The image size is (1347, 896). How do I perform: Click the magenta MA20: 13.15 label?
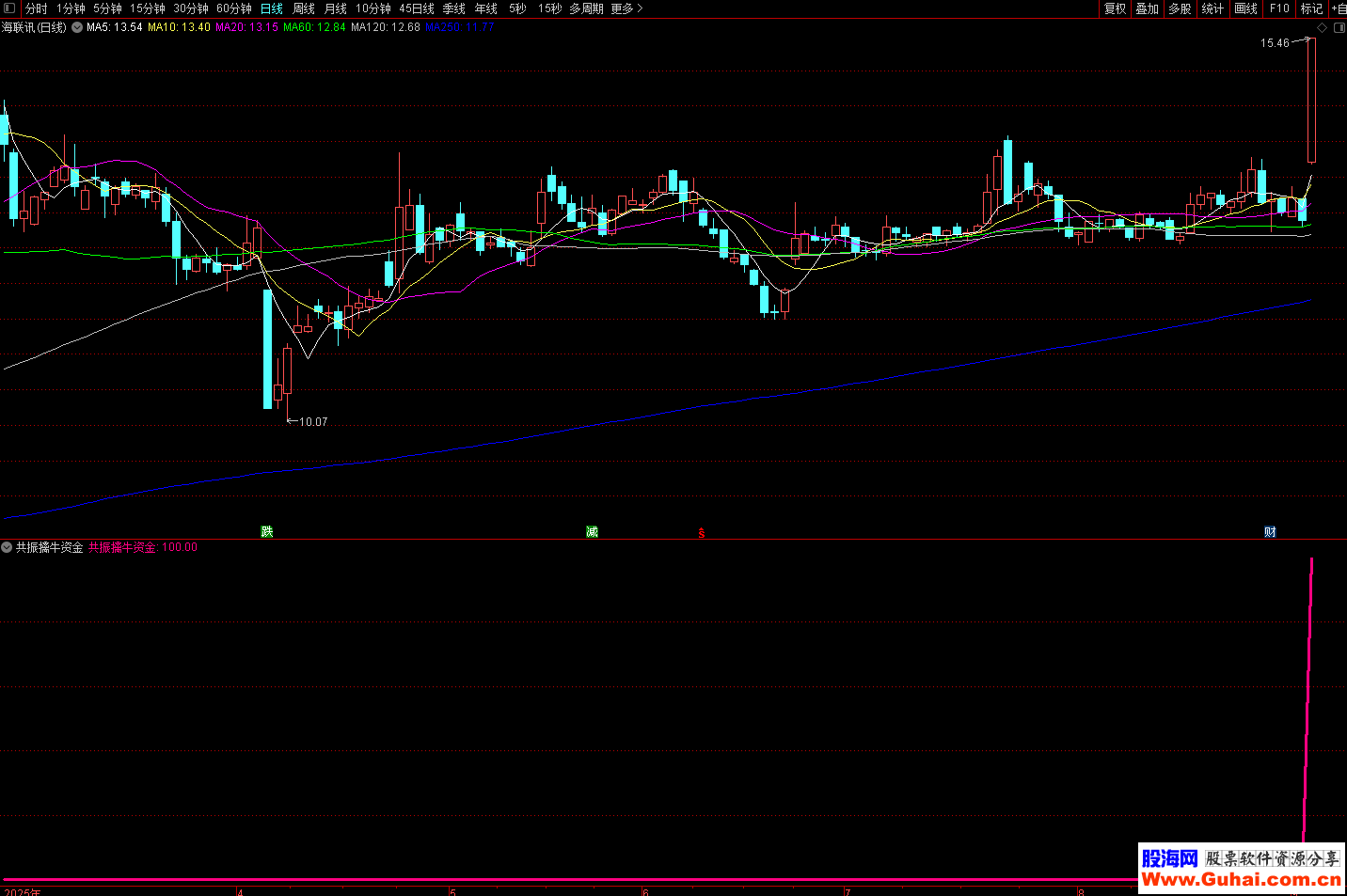pyautogui.click(x=246, y=28)
